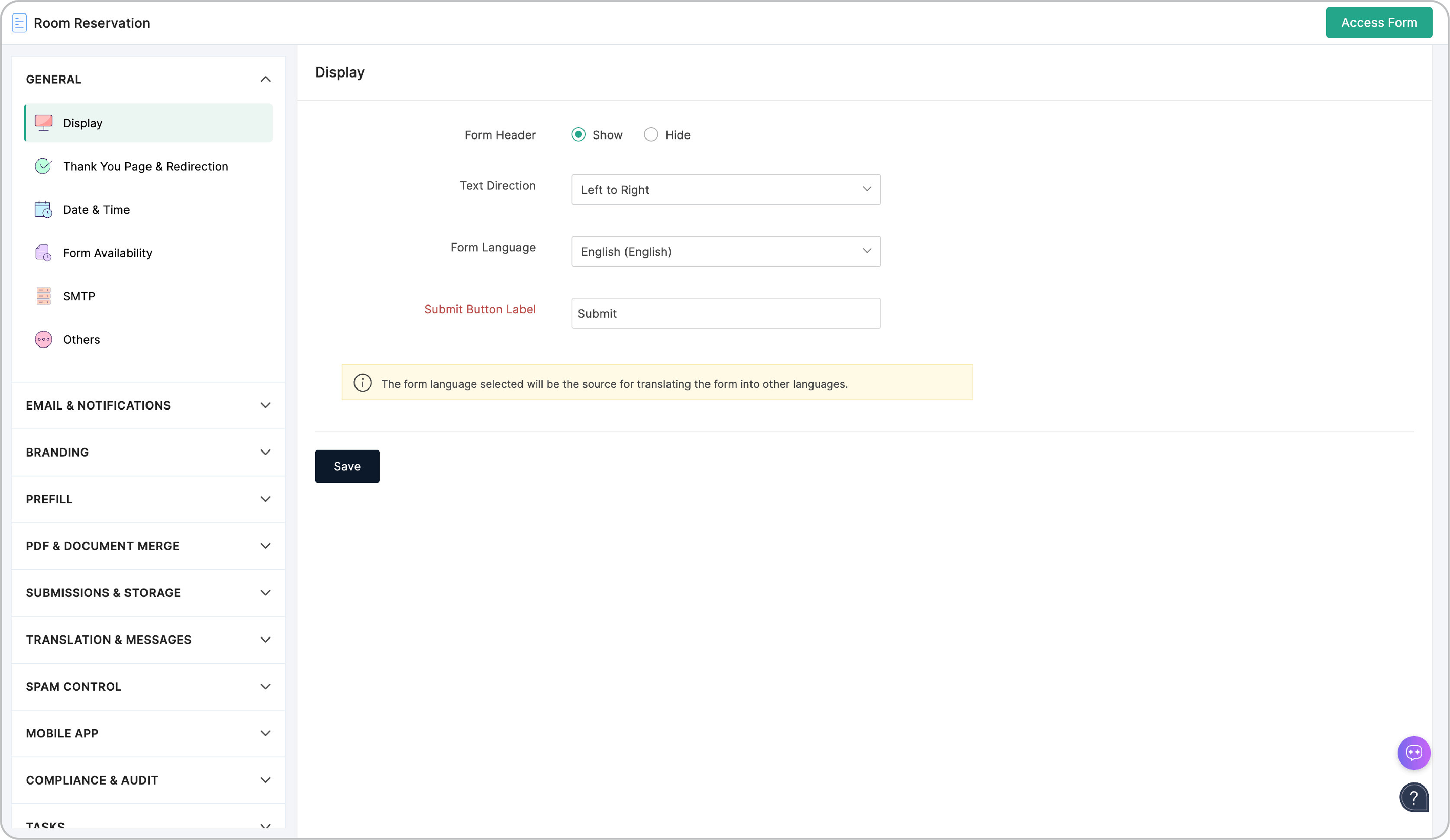Select Show for Form Header
Image resolution: width=1450 pixels, height=840 pixels.
click(578, 135)
